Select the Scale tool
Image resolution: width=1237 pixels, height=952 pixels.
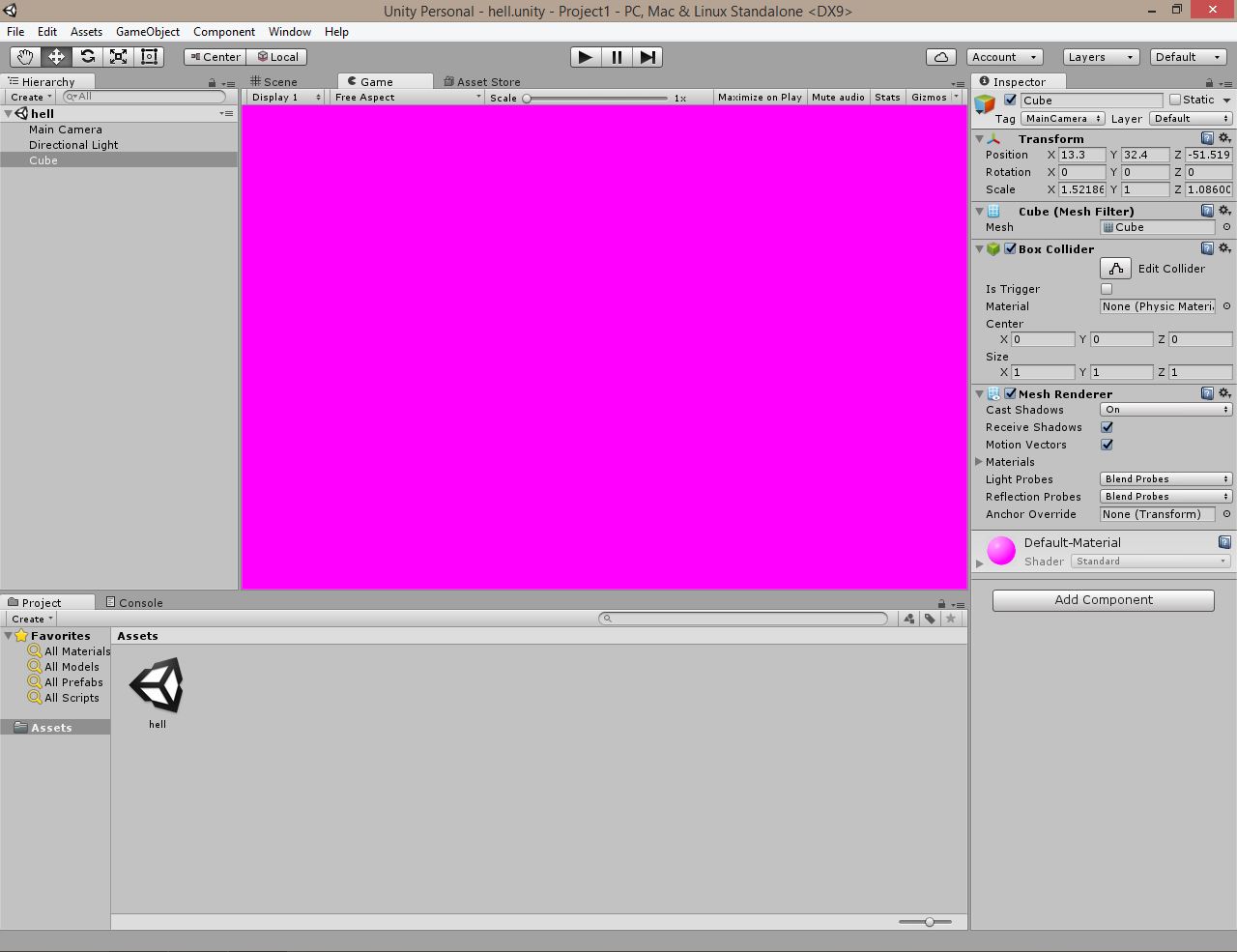tap(118, 57)
